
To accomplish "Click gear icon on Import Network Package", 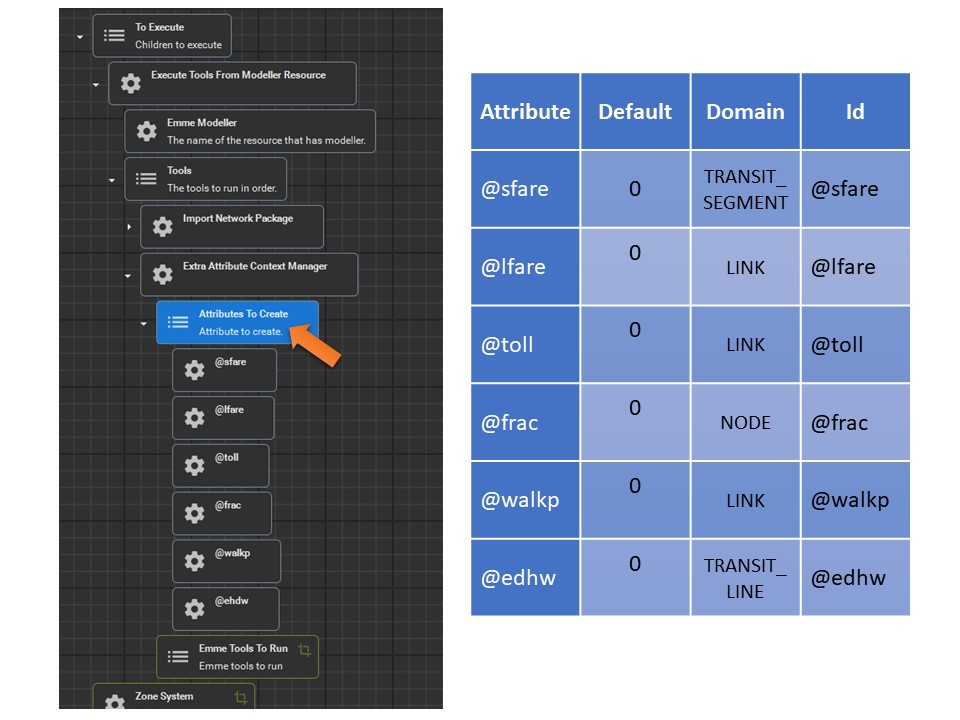I will click(x=162, y=227).
